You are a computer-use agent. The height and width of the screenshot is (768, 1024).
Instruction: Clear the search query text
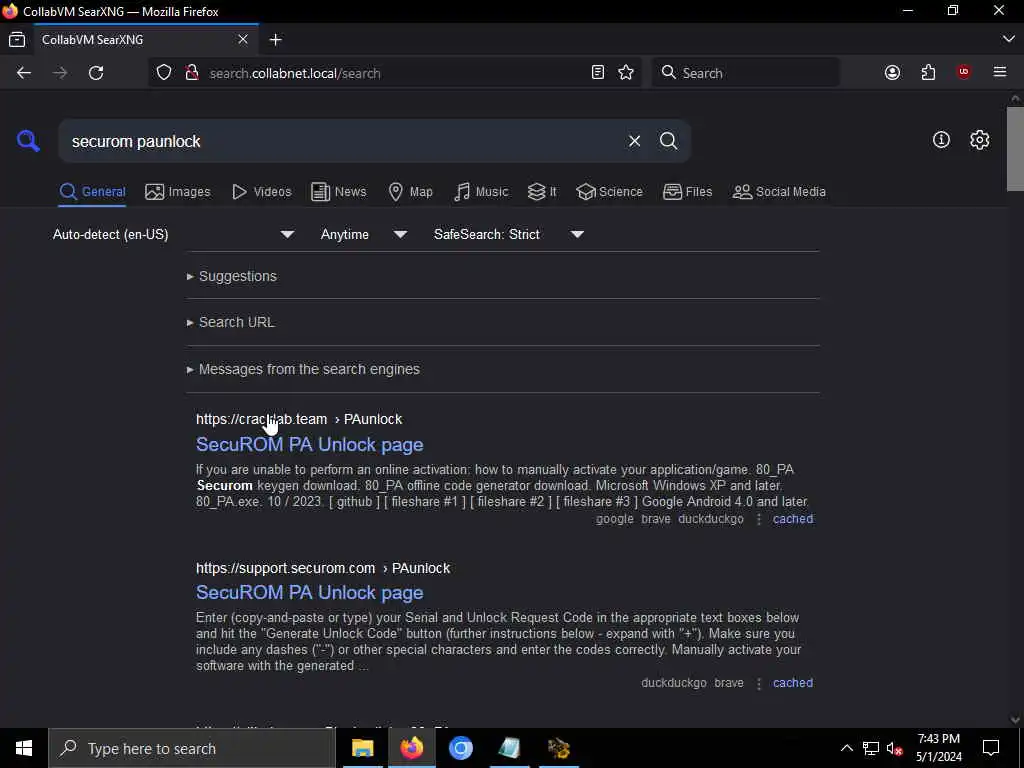pos(634,141)
